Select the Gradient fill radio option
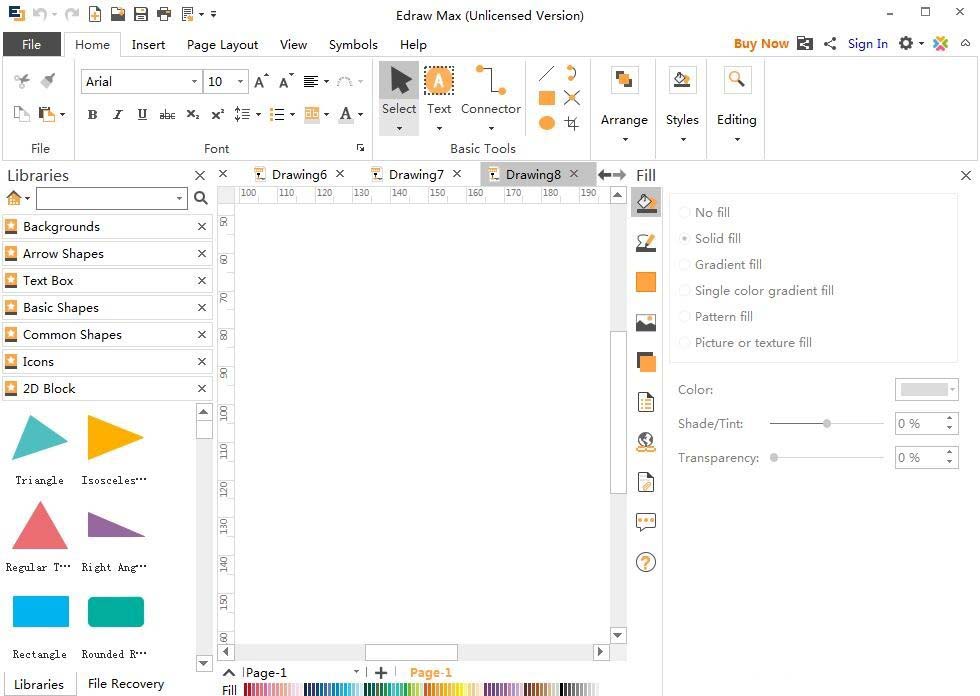Screen dimensions: 980x696 point(684,265)
